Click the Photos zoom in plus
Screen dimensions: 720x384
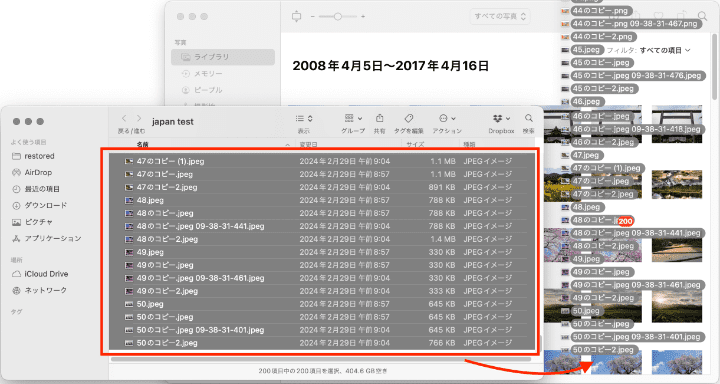(363, 17)
